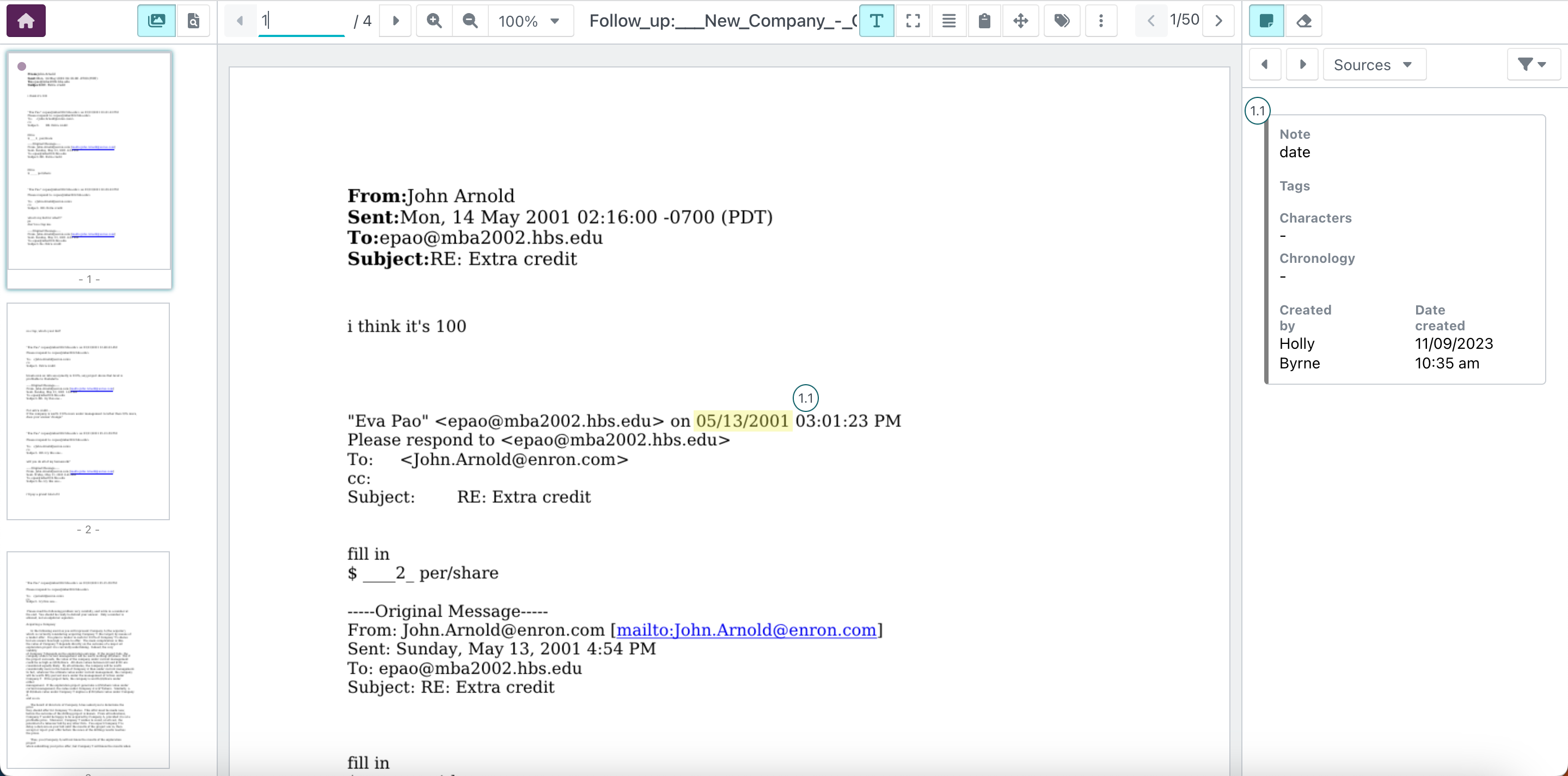Expand the Sources dropdown
Image resolution: width=1568 pixels, height=776 pixels.
pos(1373,65)
